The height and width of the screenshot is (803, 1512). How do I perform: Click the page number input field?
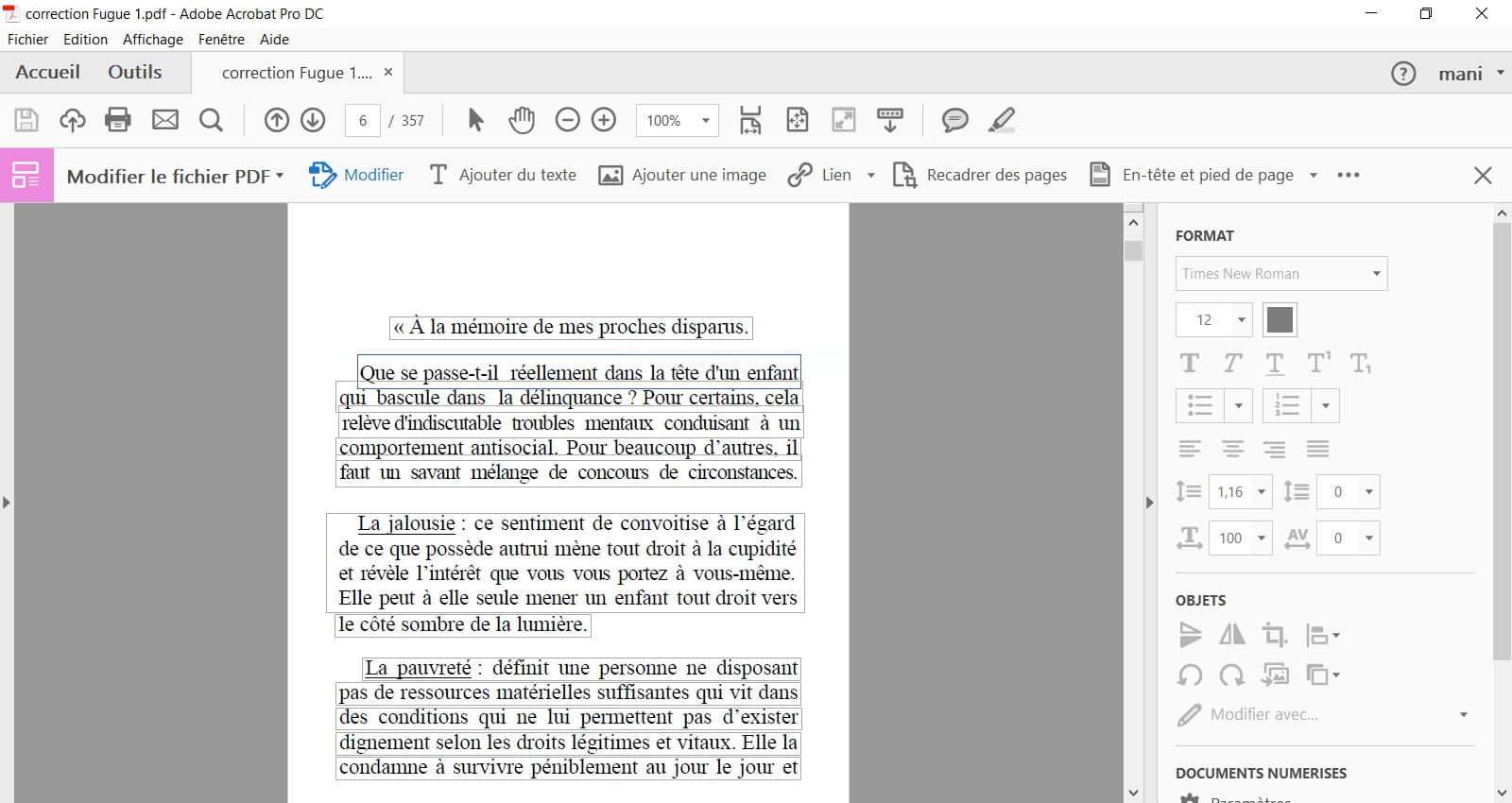tap(363, 121)
